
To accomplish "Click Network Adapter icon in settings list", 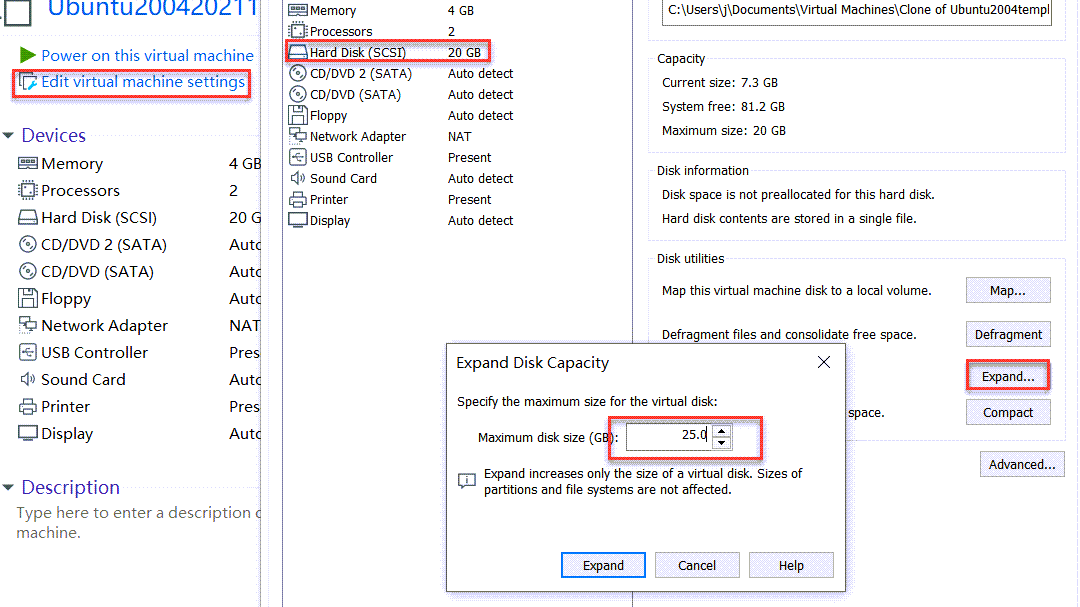I will tap(298, 136).
